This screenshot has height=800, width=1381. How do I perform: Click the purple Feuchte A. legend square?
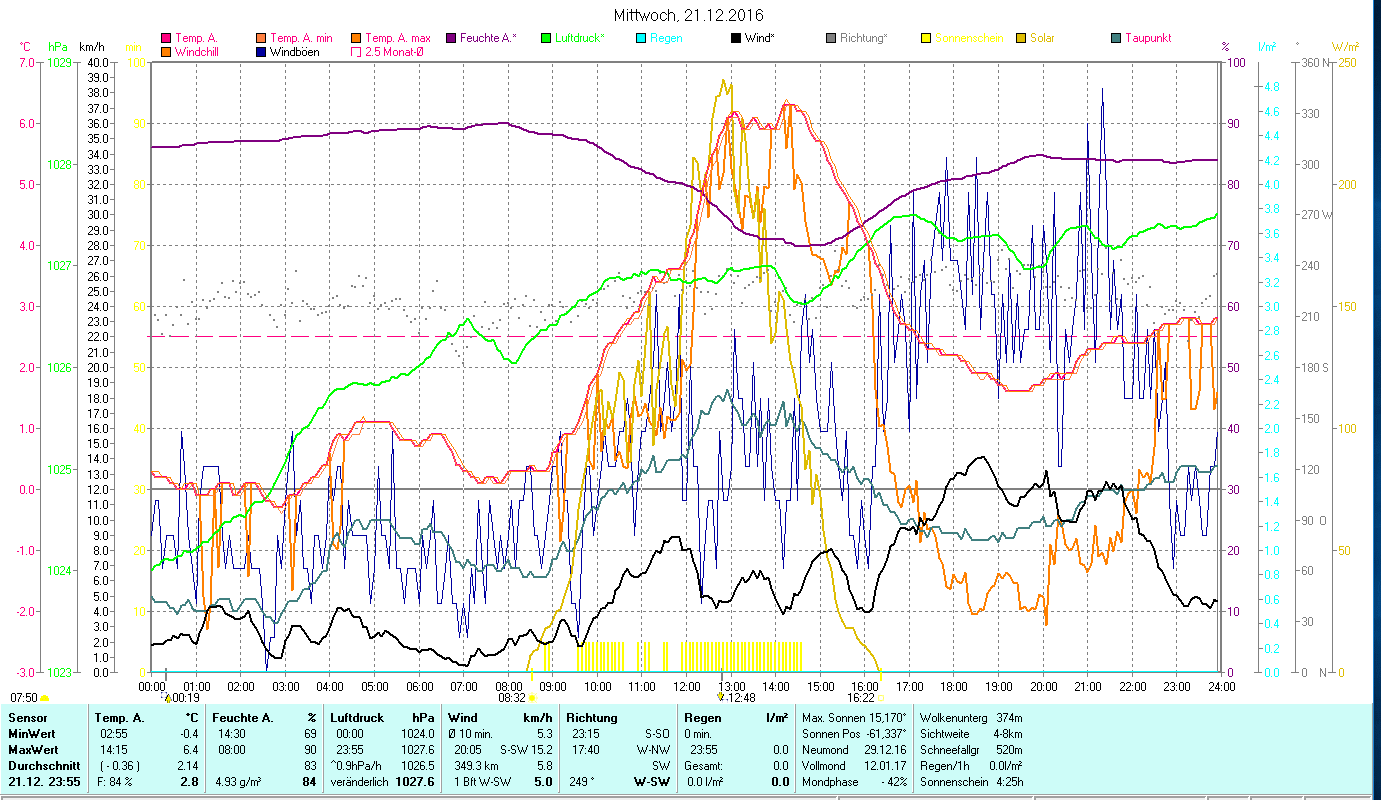451,39
